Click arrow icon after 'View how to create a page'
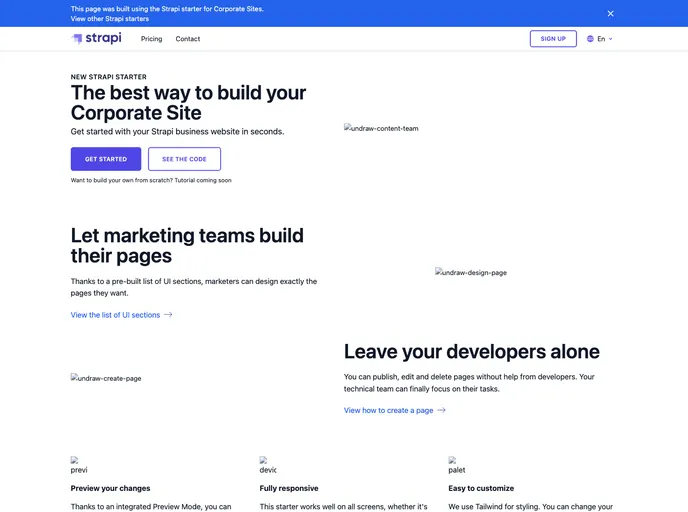This screenshot has width=688, height=512. (441, 410)
